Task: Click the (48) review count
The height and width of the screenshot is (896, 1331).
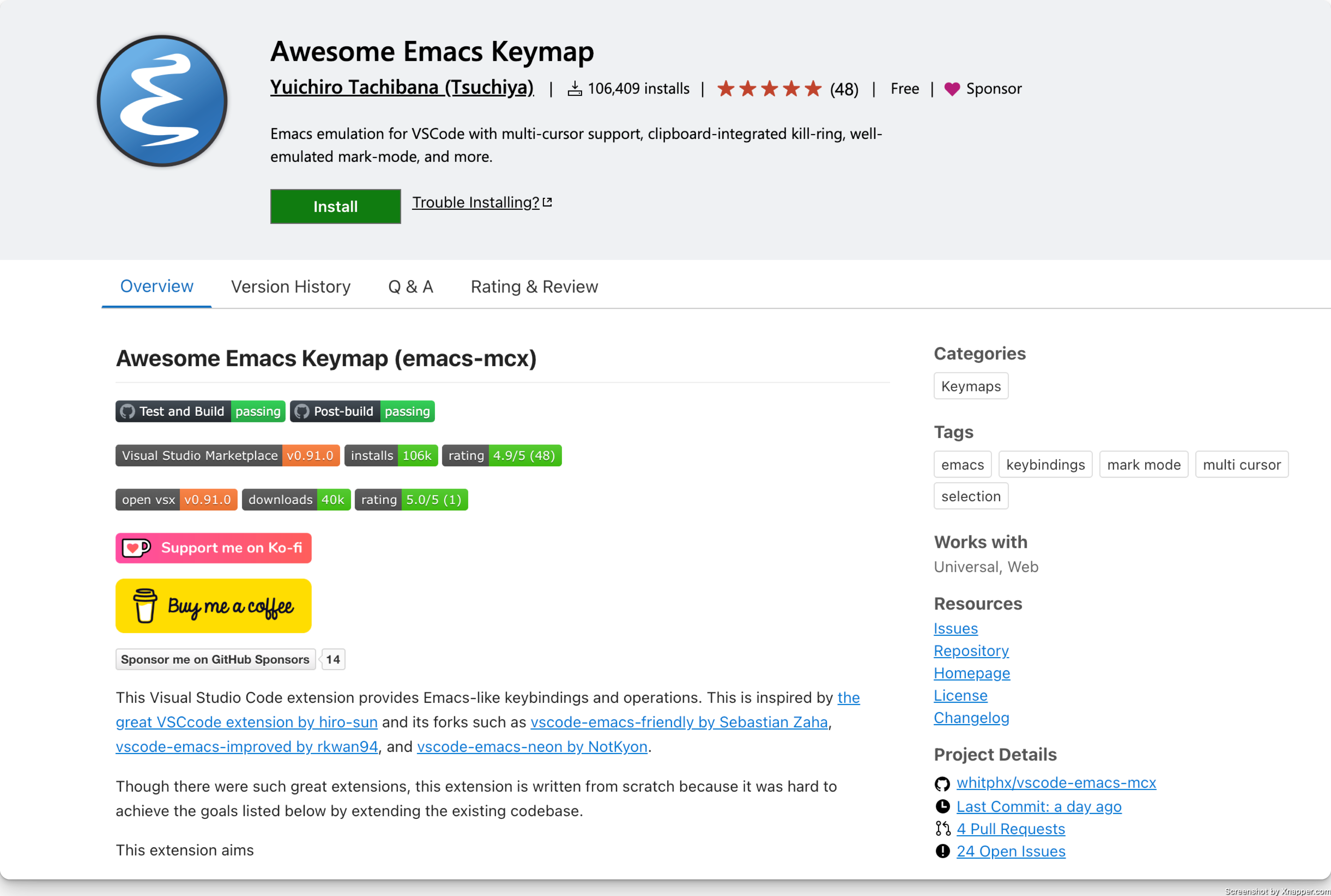Action: click(x=844, y=89)
